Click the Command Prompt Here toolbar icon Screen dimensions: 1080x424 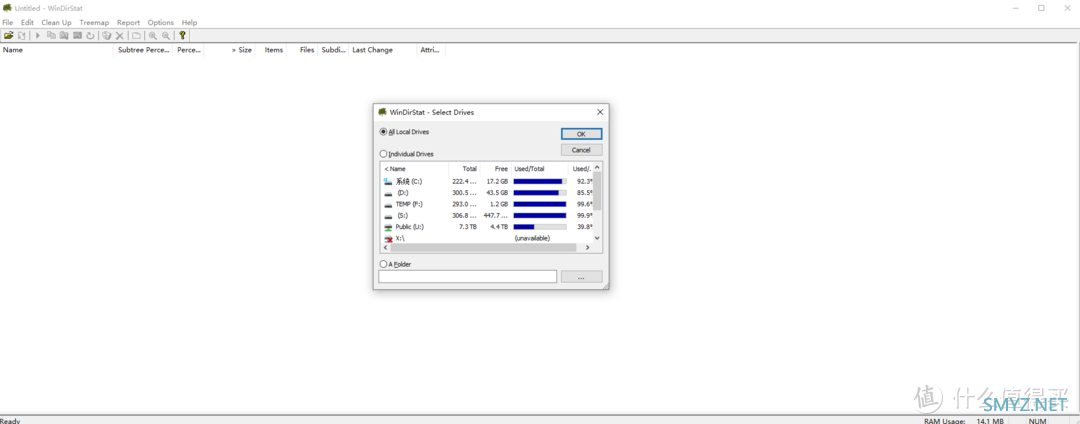pyautogui.click(x=77, y=35)
